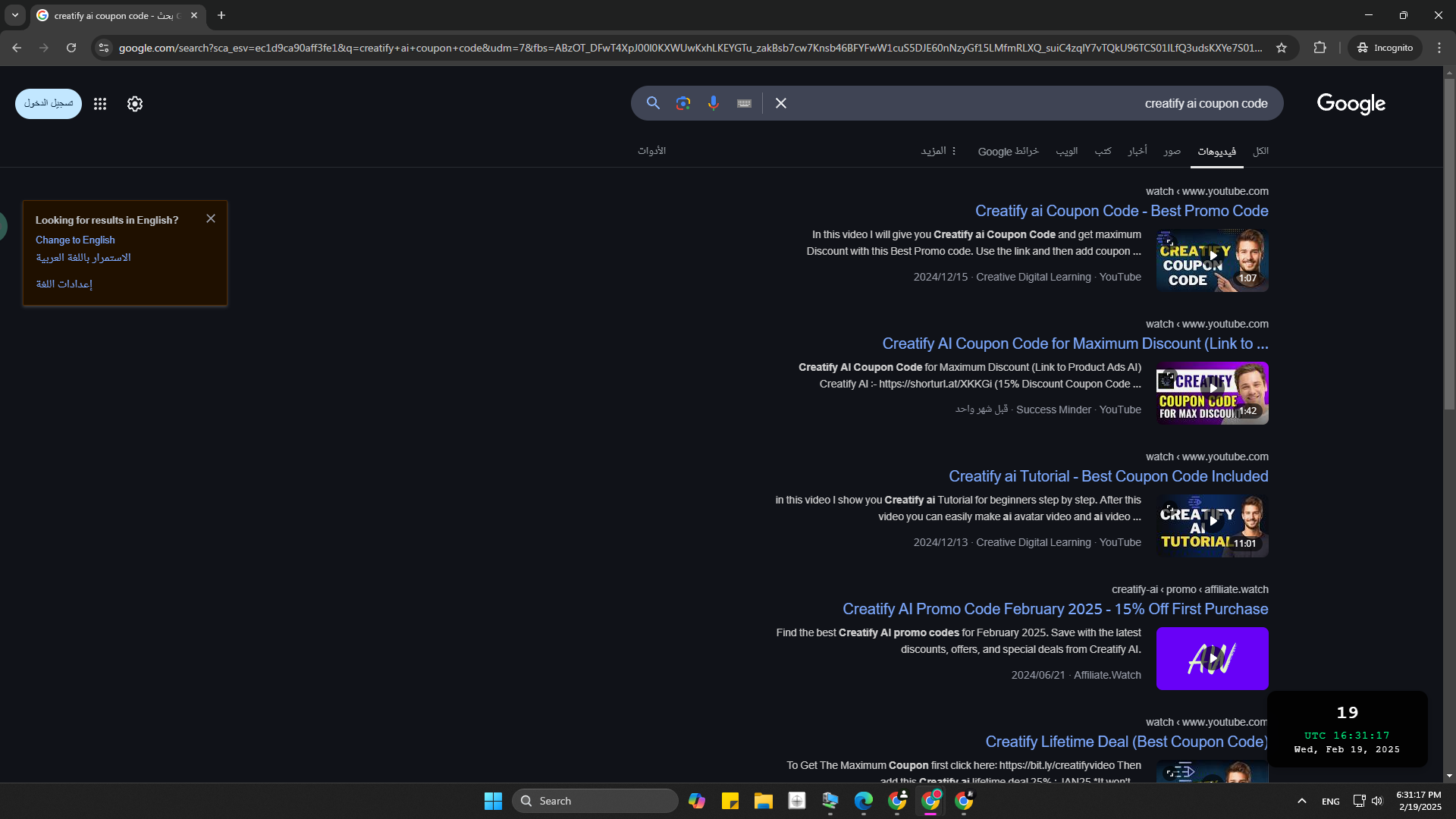1456x819 pixels.
Task: Switch to the أخبار news tab
Action: pos(1137,151)
